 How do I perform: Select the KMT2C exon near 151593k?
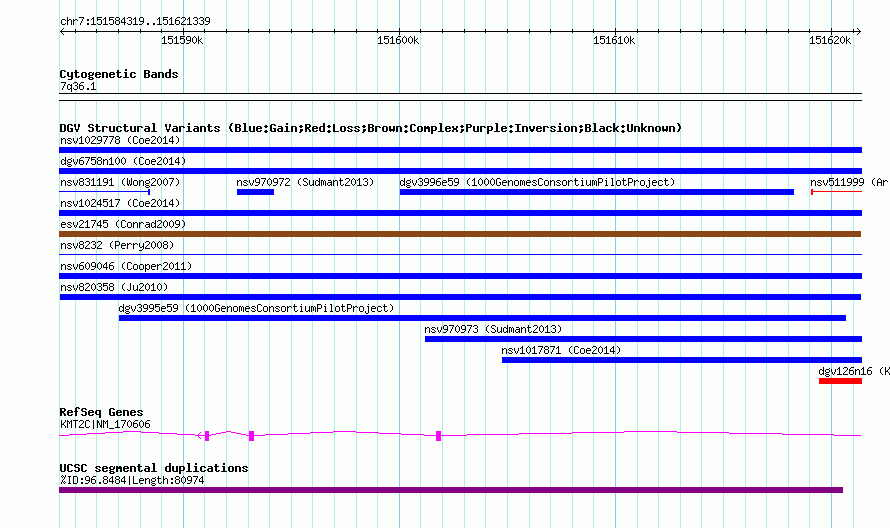(251, 436)
